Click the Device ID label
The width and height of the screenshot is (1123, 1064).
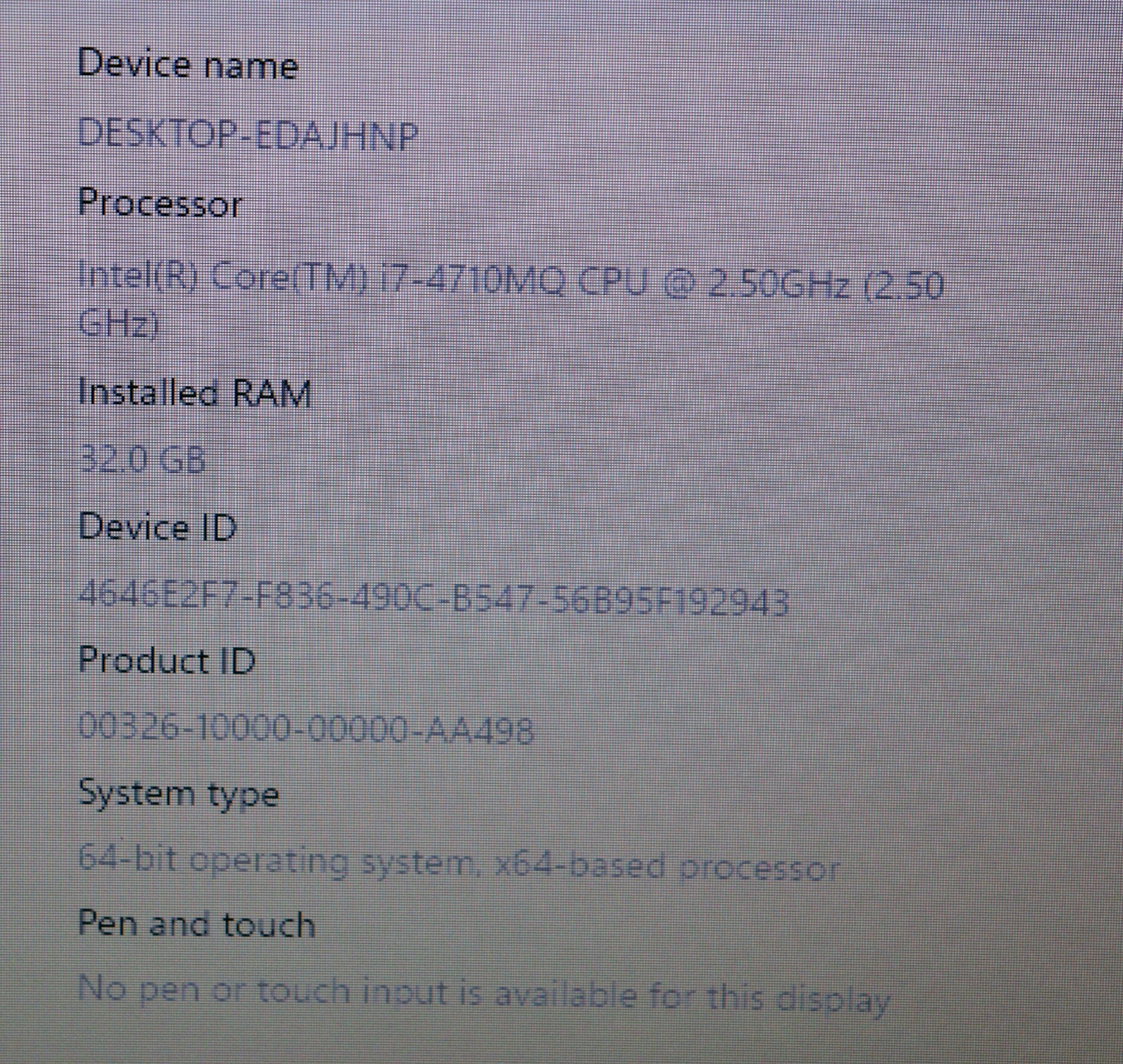click(157, 526)
